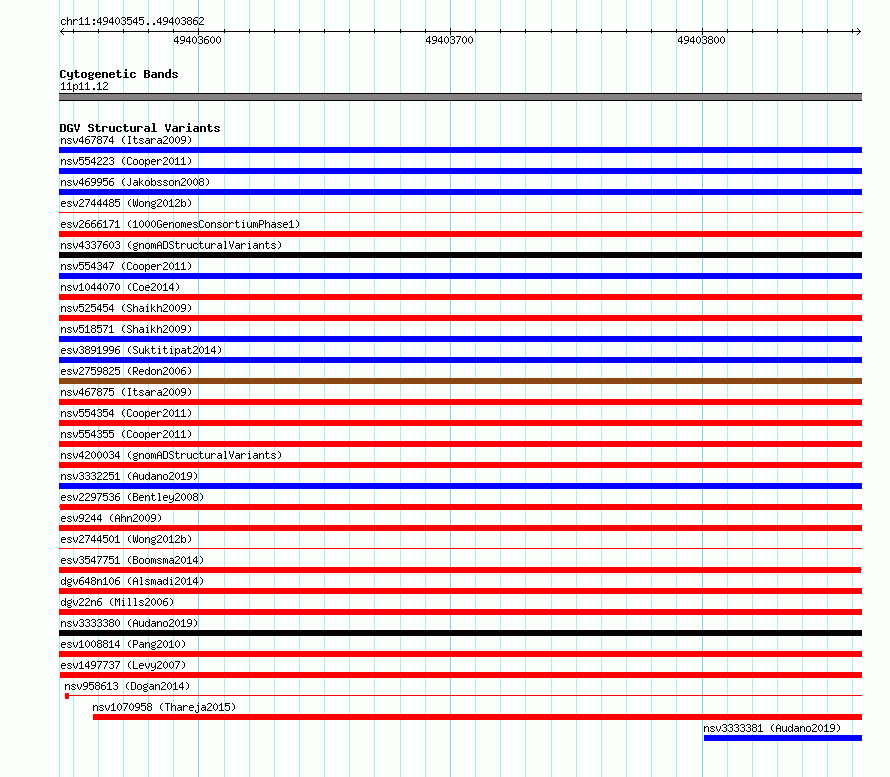This screenshot has height=777, width=890.
Task: Select the dgv22n6 (Mills2006) label
Action: tap(117, 602)
